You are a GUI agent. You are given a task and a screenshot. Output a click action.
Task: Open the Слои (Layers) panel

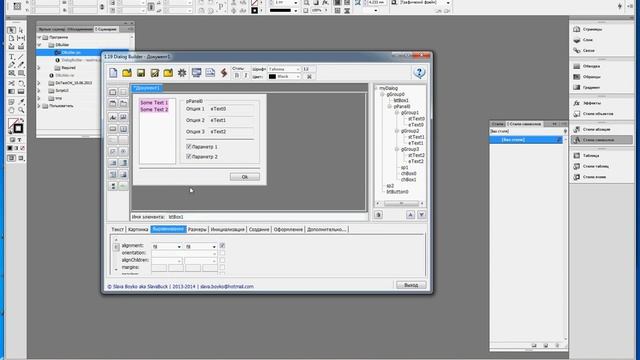588,40
